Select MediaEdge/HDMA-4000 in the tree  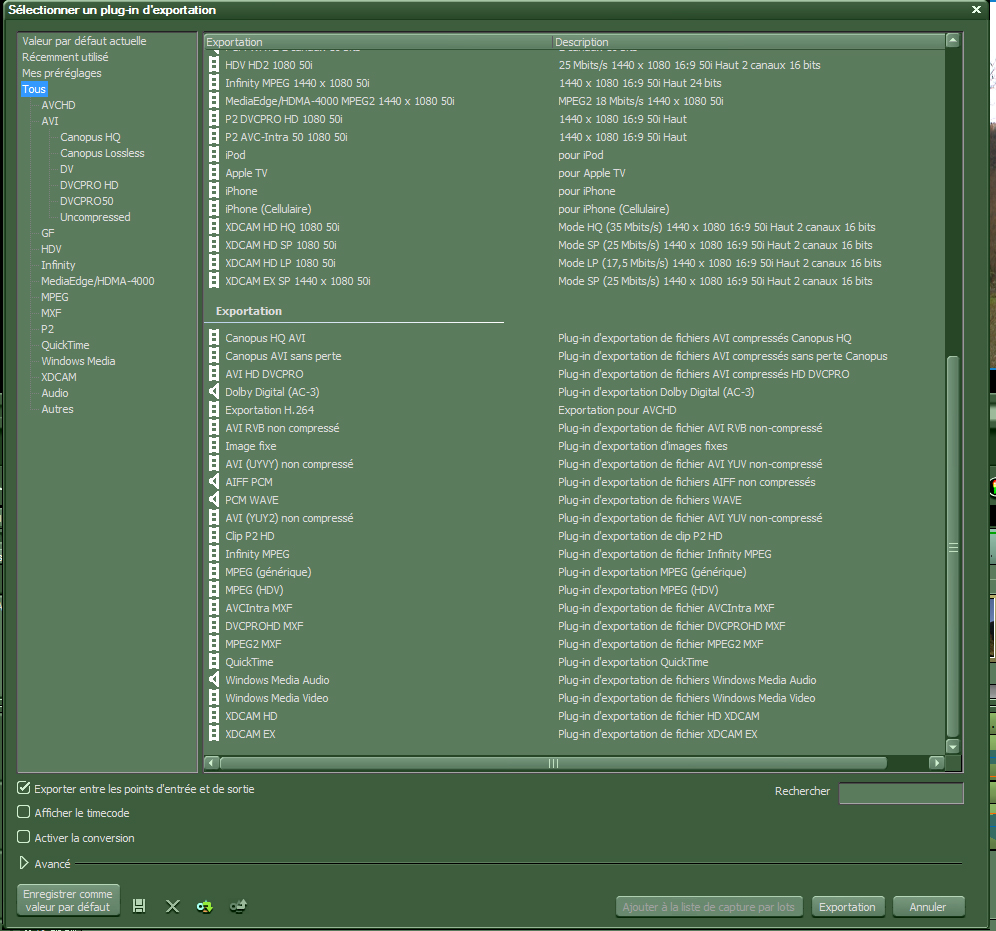pos(97,281)
